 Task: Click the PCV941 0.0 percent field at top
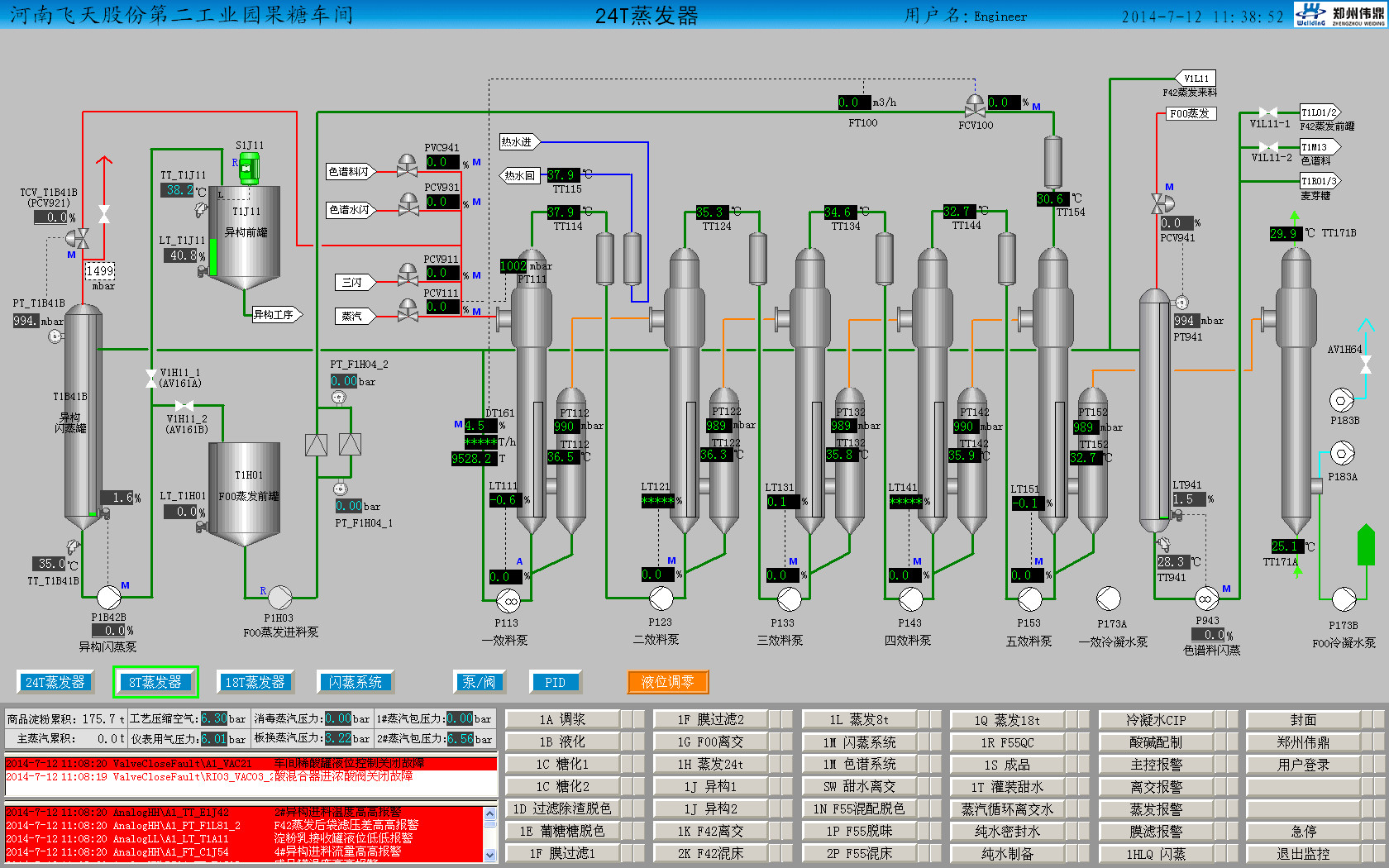tap(442, 162)
